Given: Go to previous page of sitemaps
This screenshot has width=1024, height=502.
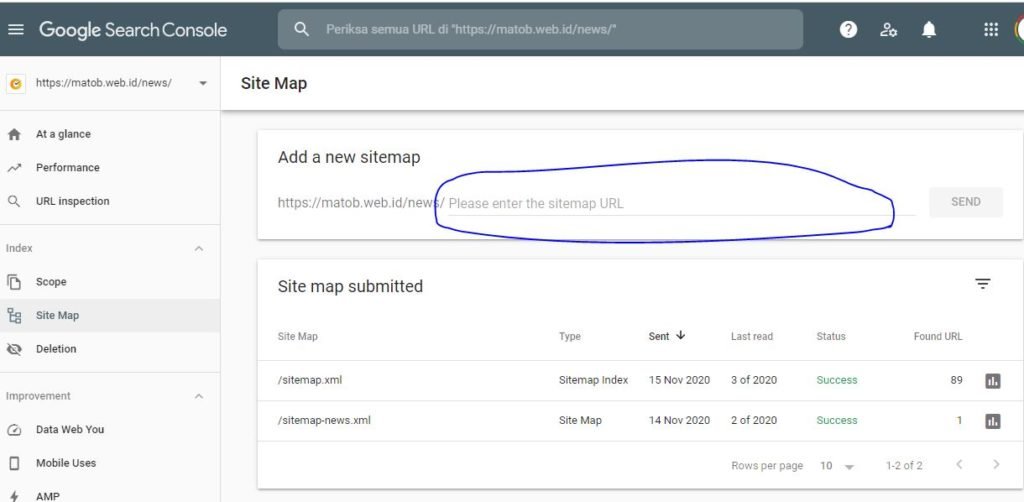Looking at the screenshot, I should pyautogui.click(x=959, y=465).
